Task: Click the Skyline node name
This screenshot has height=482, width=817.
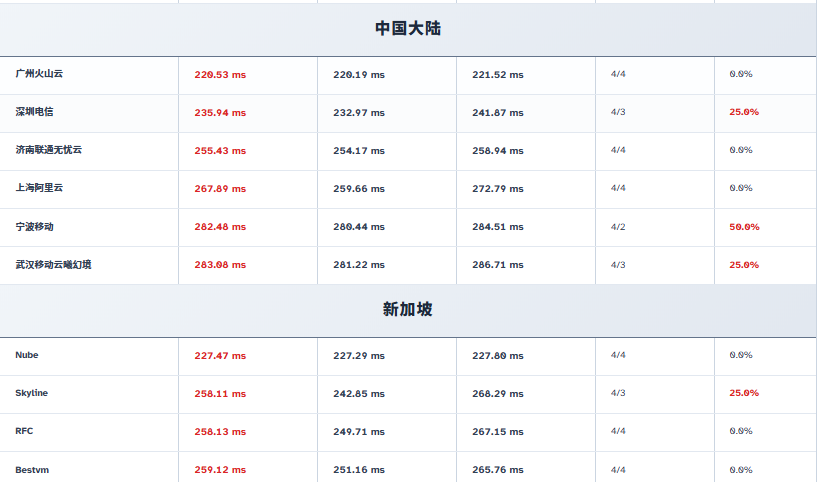Action: pos(31,393)
